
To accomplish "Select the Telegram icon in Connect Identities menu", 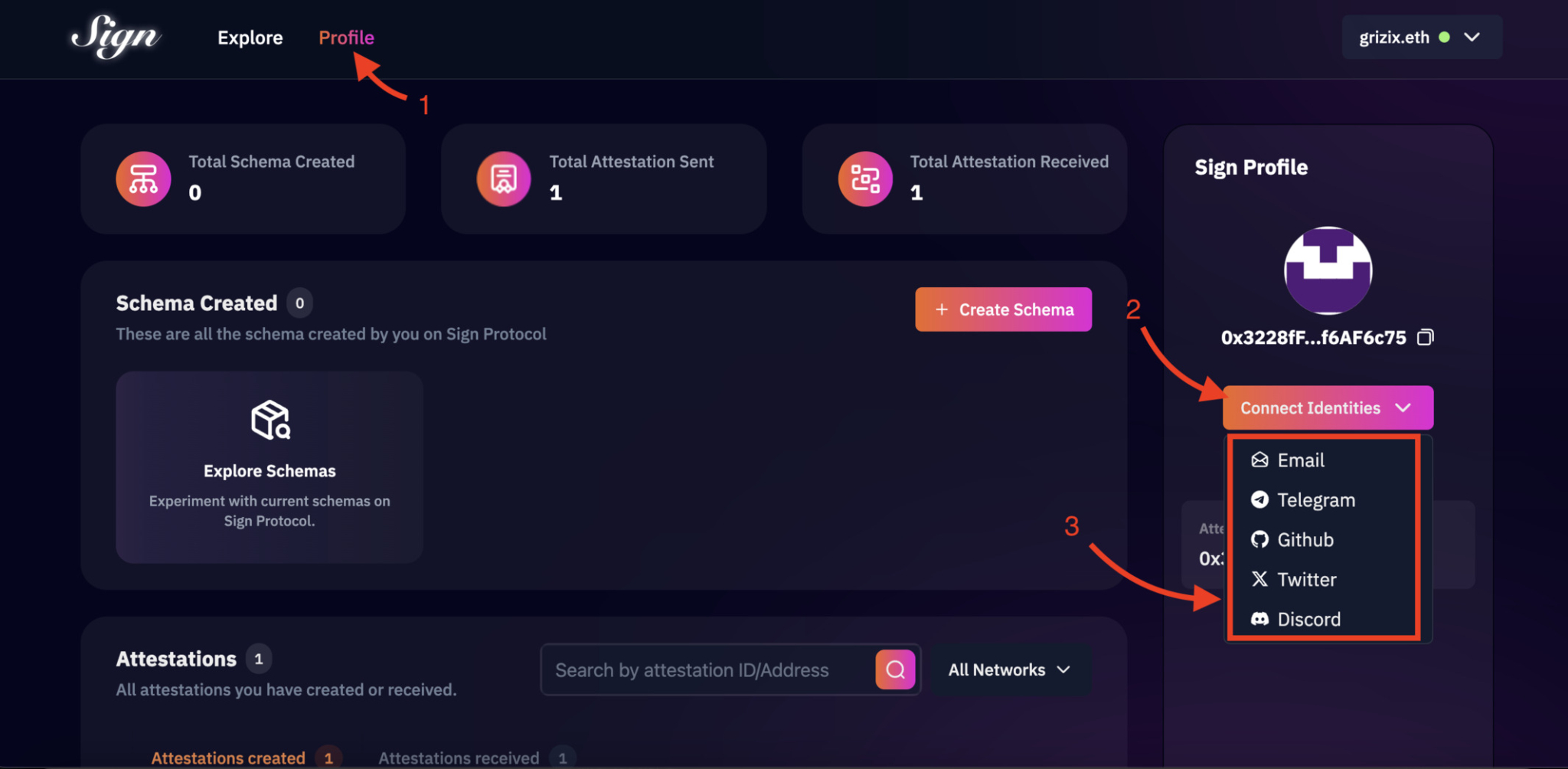I will [1259, 499].
